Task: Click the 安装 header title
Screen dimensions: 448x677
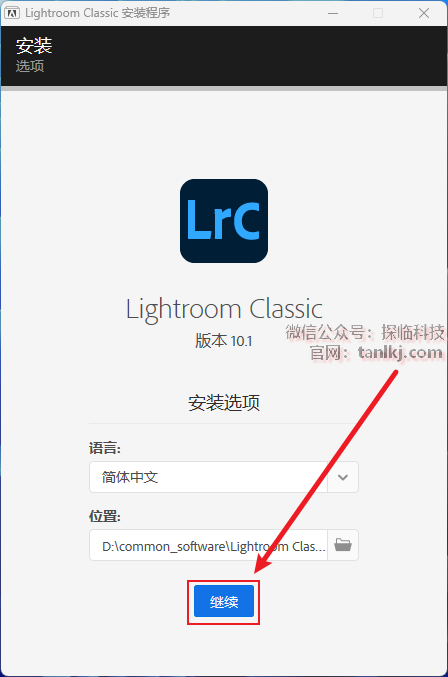Action: pyautogui.click(x=34, y=46)
